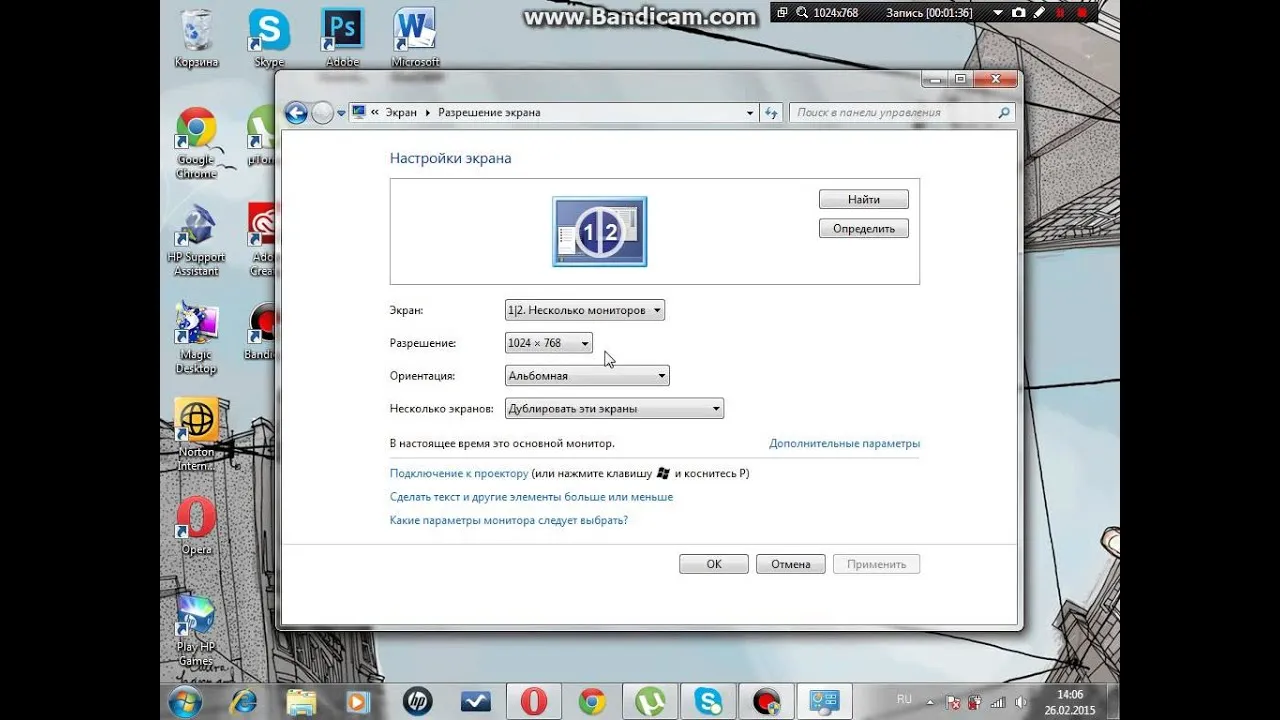
Task: Click the Найти button
Action: pyautogui.click(x=864, y=200)
